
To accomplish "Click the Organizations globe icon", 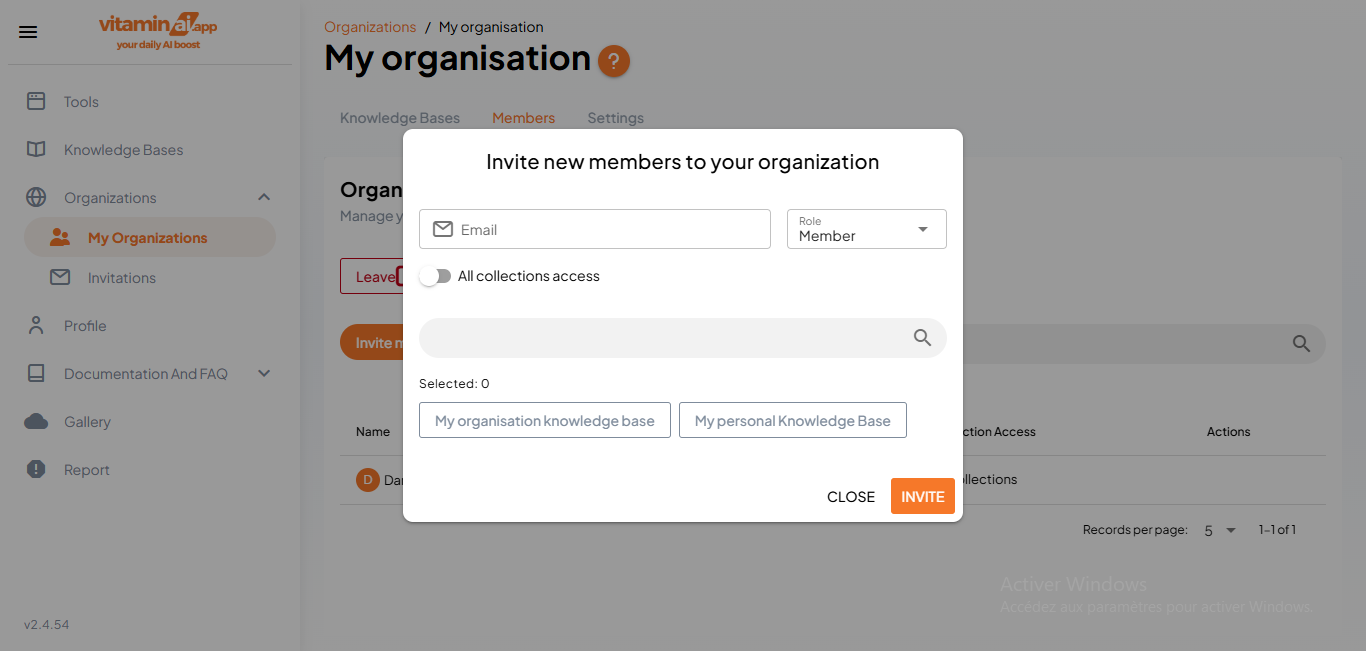I will (35, 197).
